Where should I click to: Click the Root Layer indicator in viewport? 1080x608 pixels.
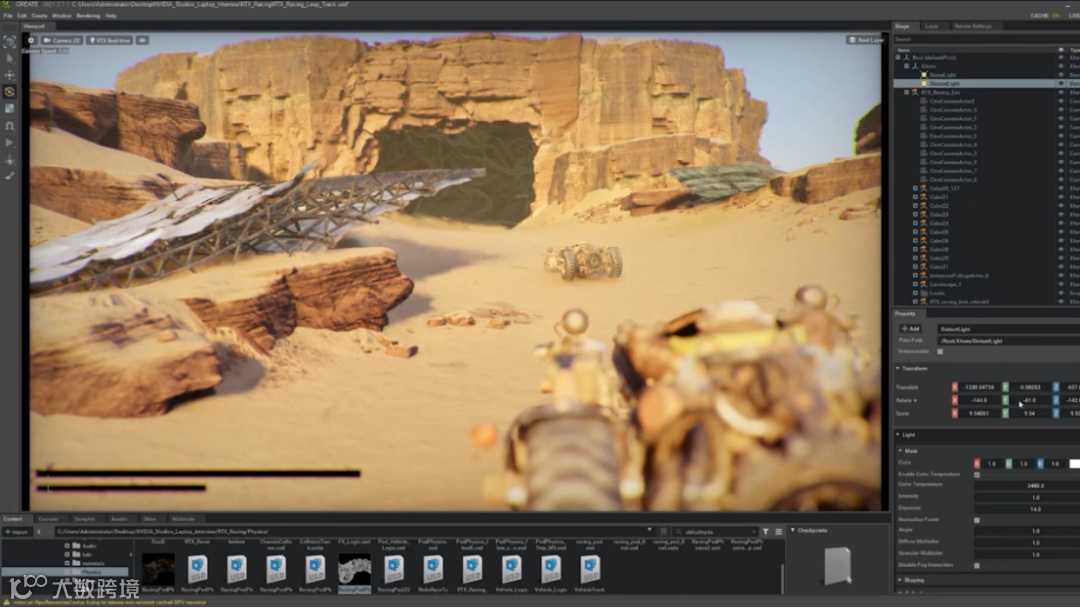click(x=865, y=40)
